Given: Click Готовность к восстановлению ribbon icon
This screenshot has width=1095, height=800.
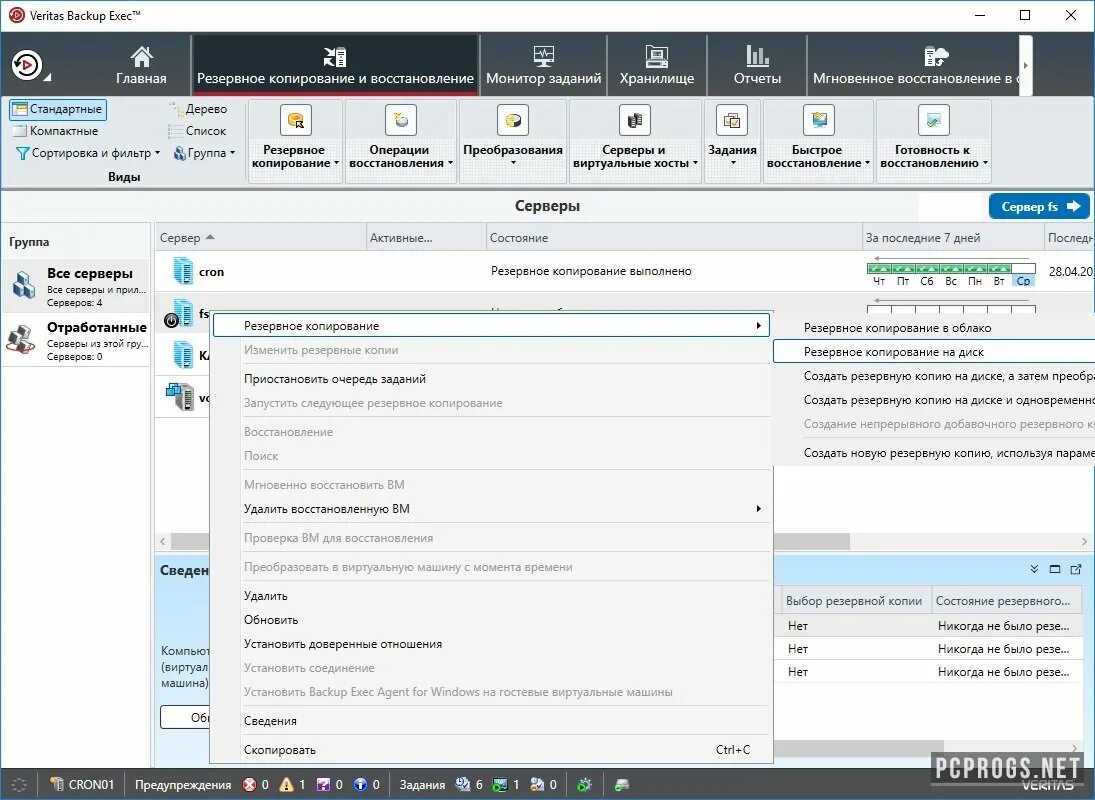Looking at the screenshot, I should coord(934,120).
